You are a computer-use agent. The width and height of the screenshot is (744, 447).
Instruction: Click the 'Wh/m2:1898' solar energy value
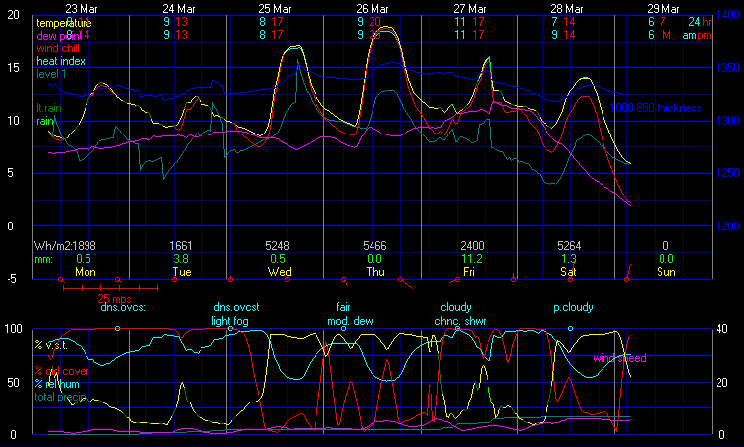pos(65,246)
